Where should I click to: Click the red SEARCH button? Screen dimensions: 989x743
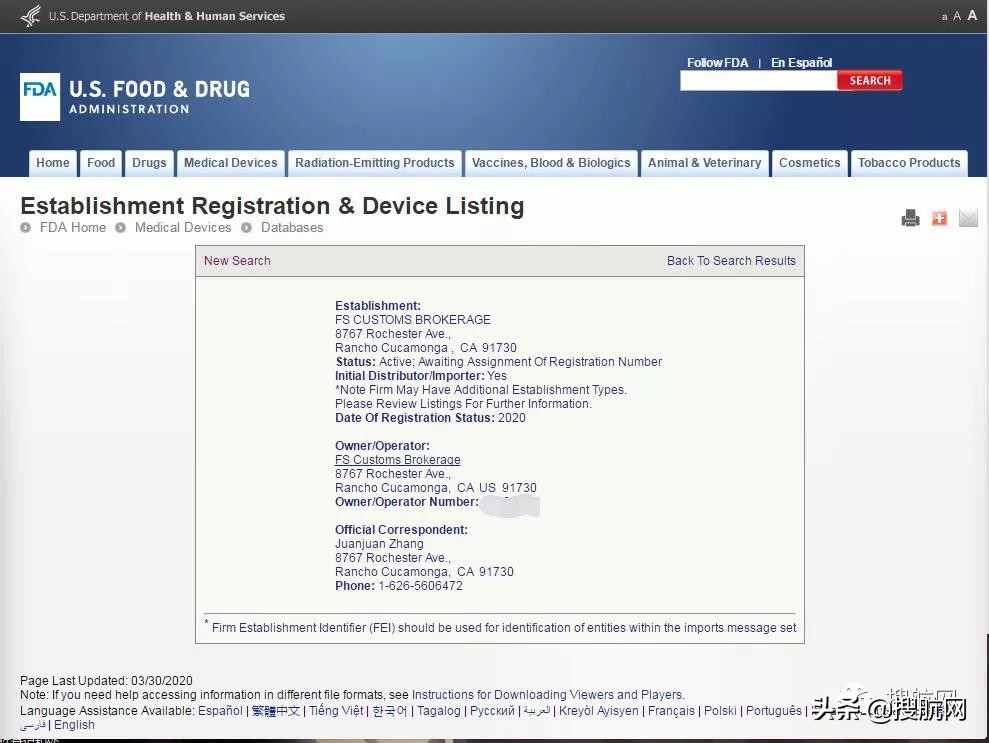pos(870,80)
